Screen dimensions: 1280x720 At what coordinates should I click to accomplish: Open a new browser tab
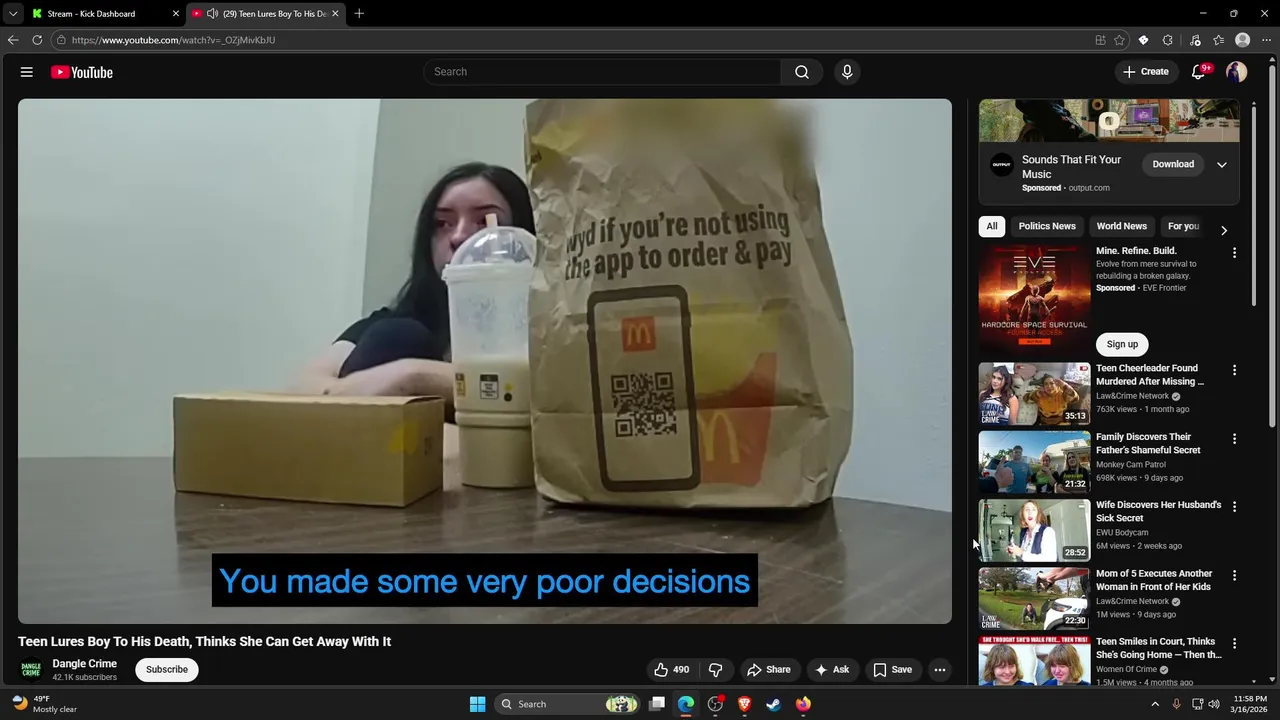[359, 13]
